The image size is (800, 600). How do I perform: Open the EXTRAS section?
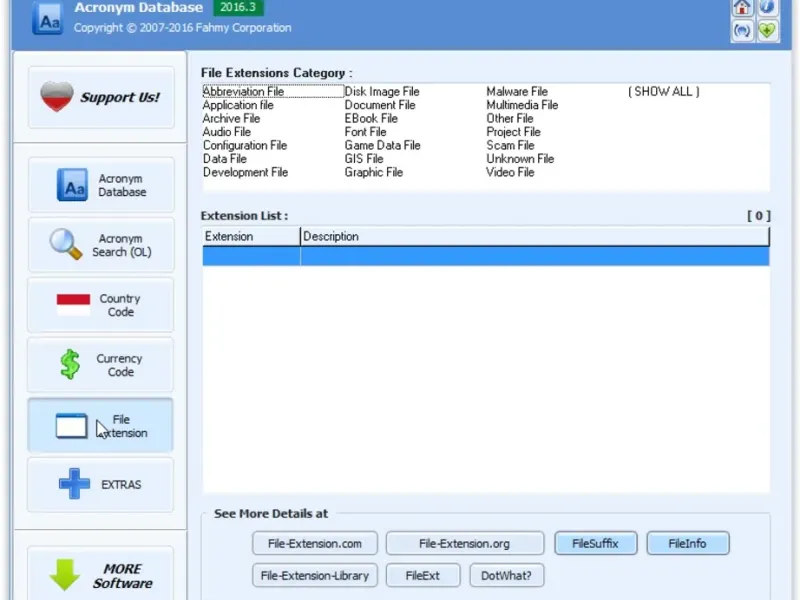tap(101, 485)
